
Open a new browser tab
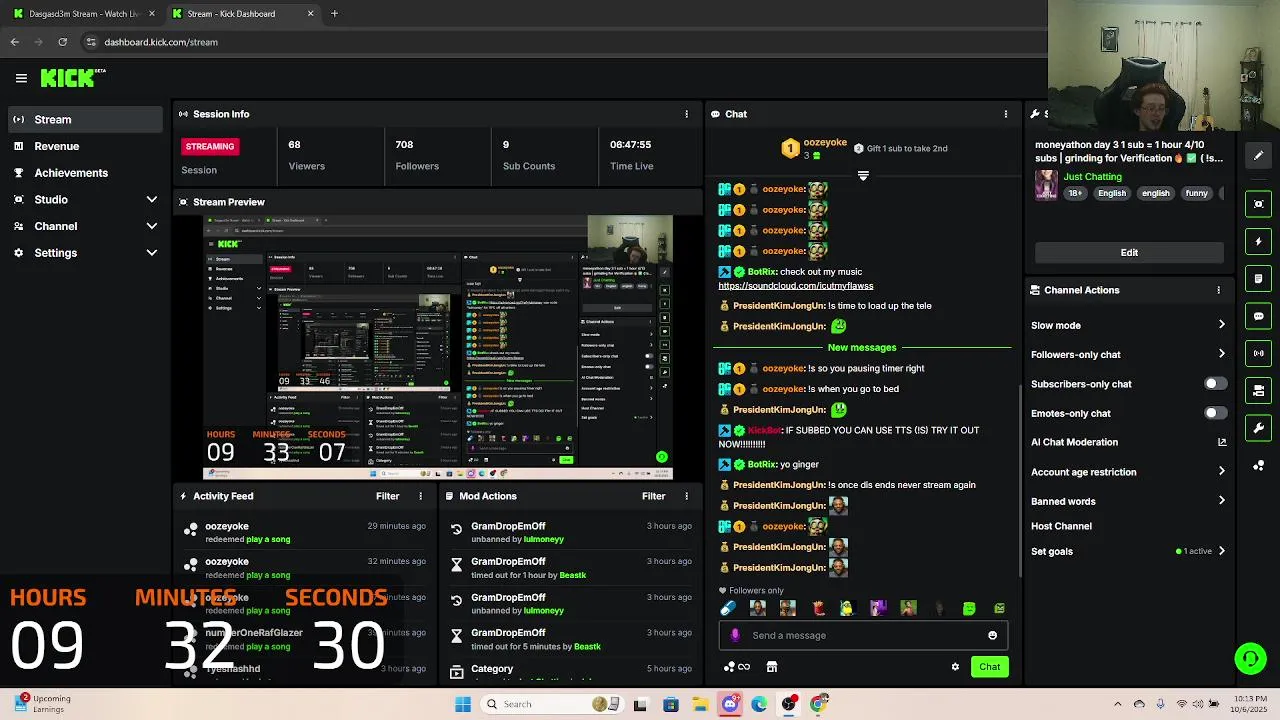pos(334,14)
